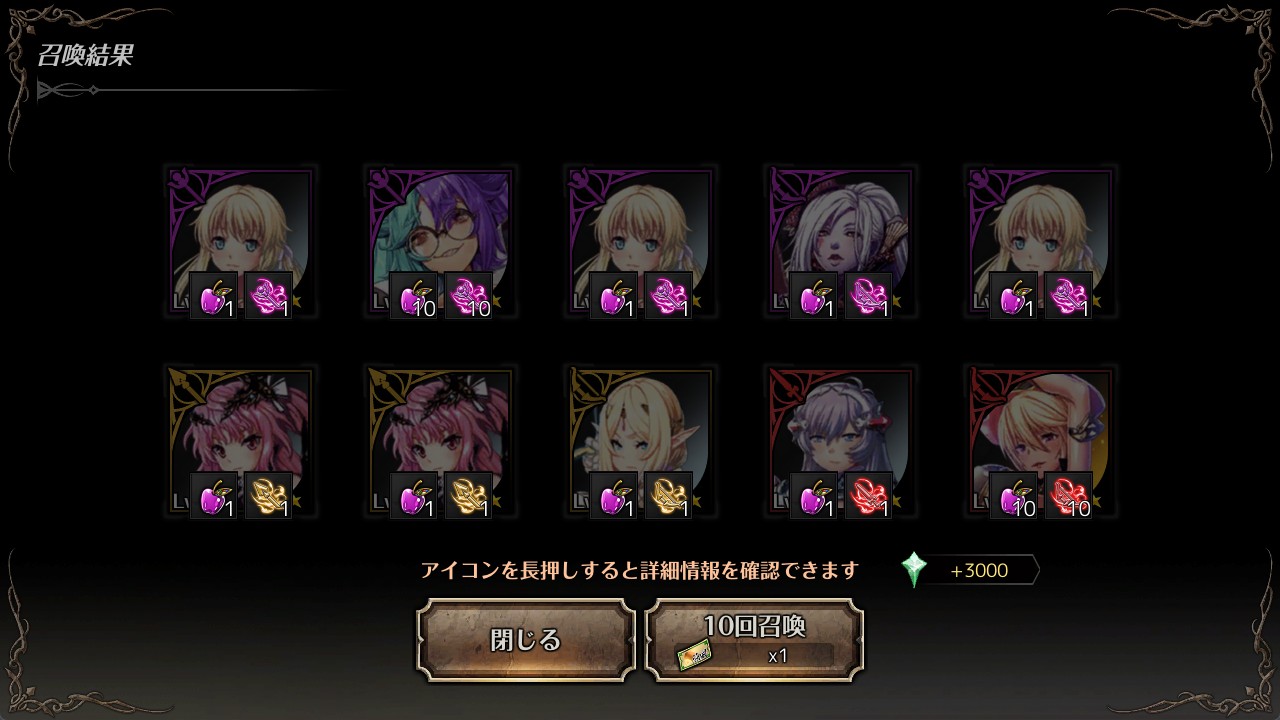Click the purple apple icon showing 10 on glasses character
The width and height of the screenshot is (1280, 720).
click(414, 296)
